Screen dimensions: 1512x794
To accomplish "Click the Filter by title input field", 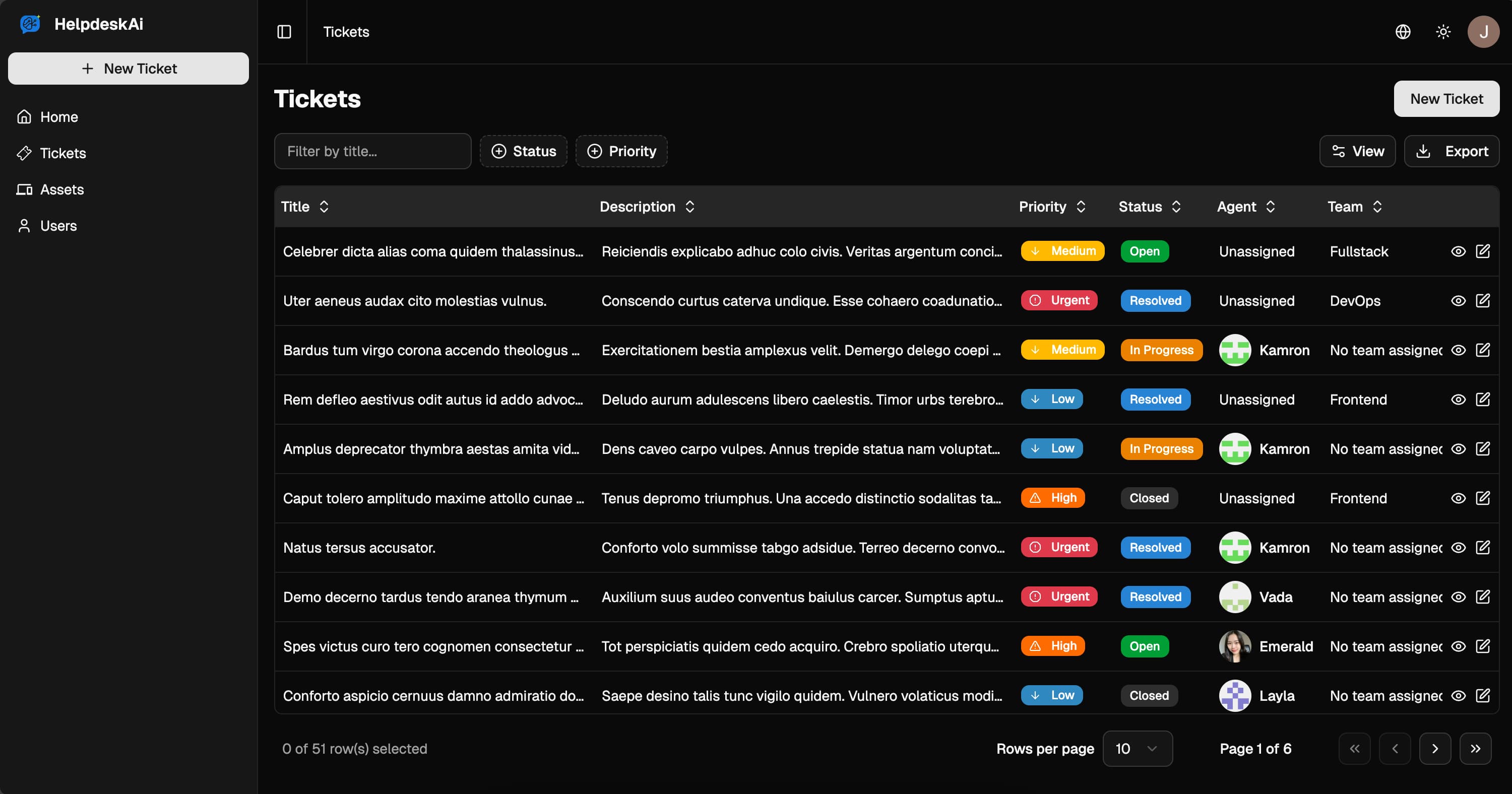I will pos(372,151).
